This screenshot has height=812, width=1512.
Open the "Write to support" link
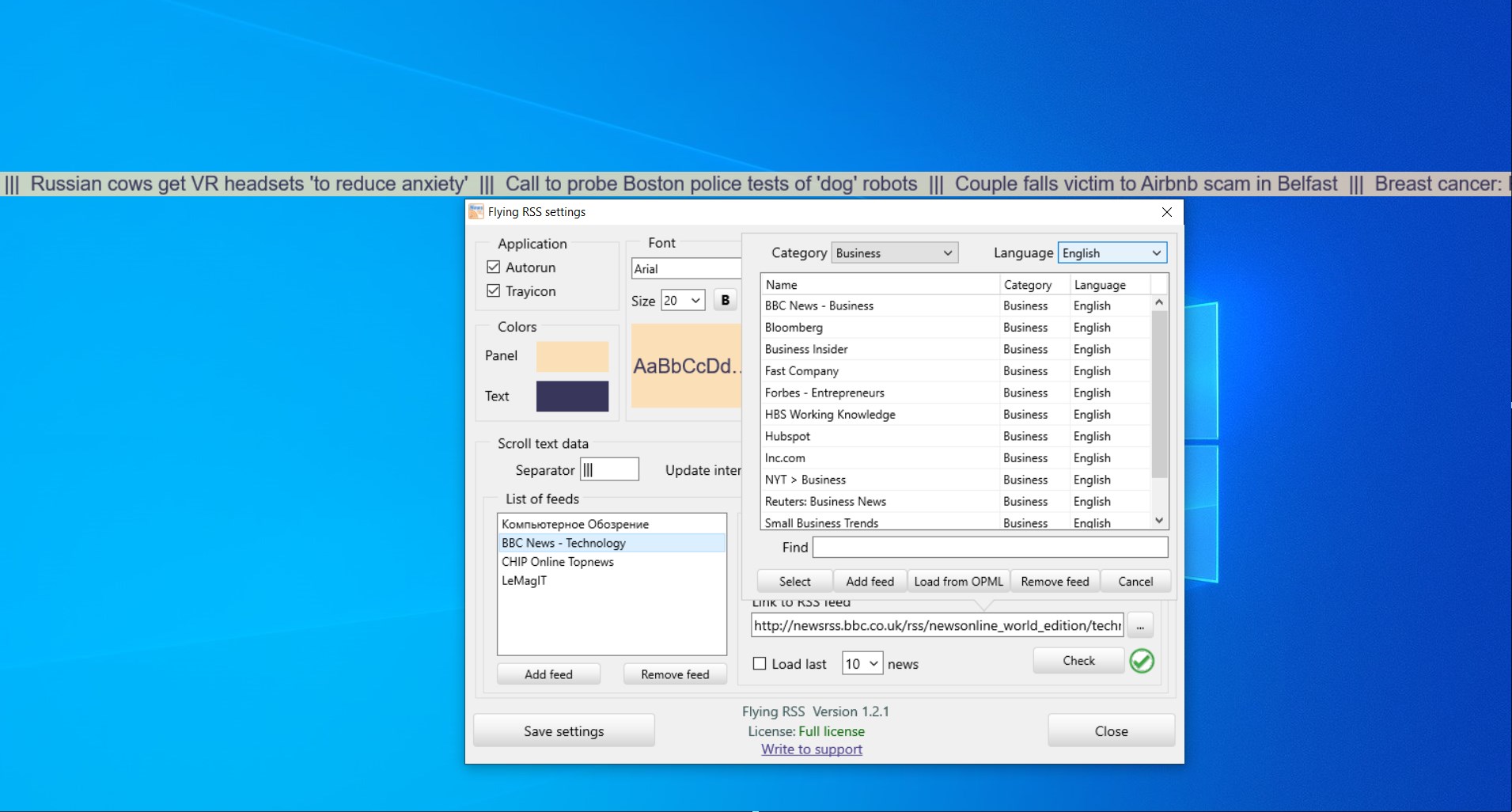(811, 749)
